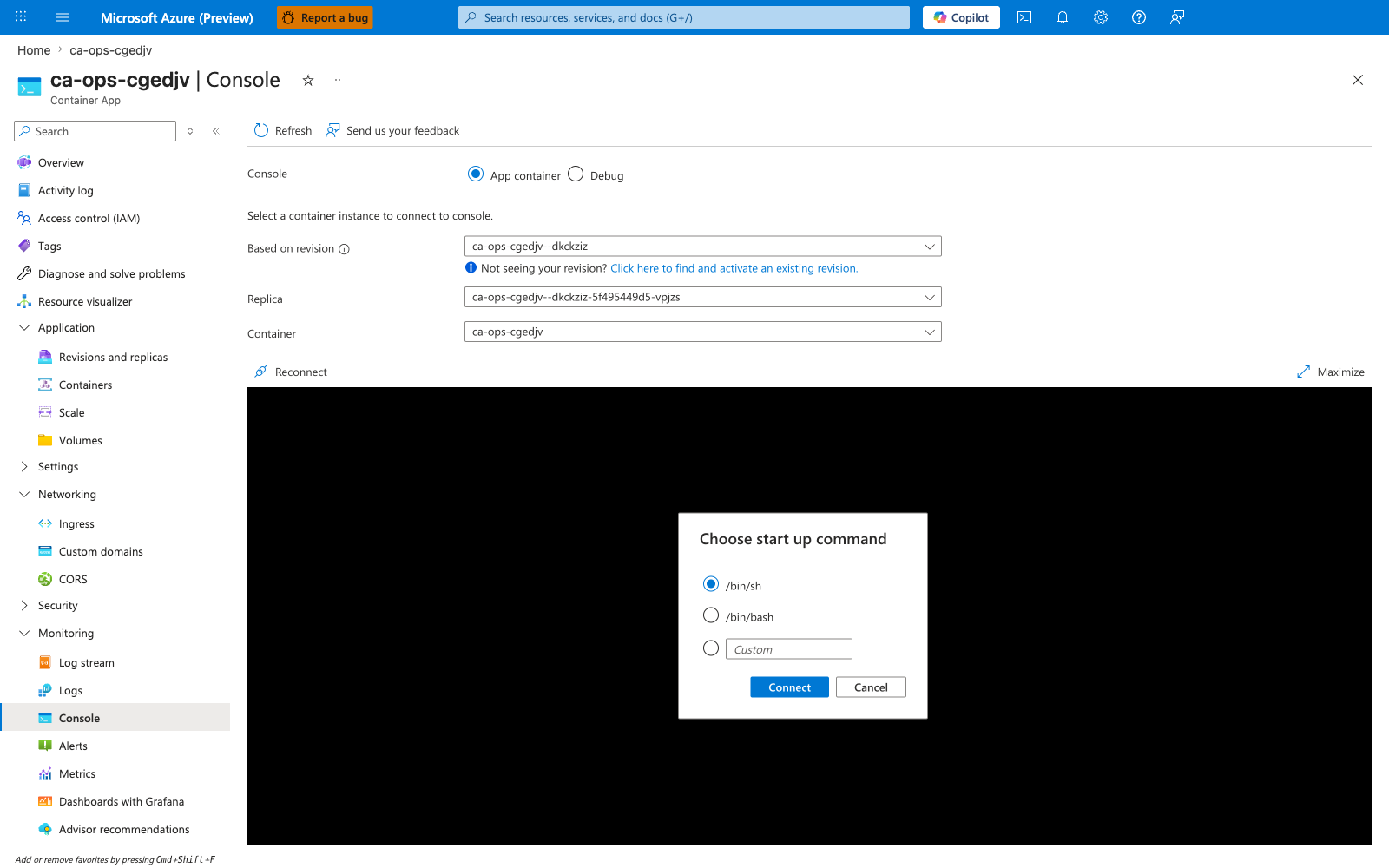Open the Replica dropdown
The image size is (1389, 868).
pos(703,297)
